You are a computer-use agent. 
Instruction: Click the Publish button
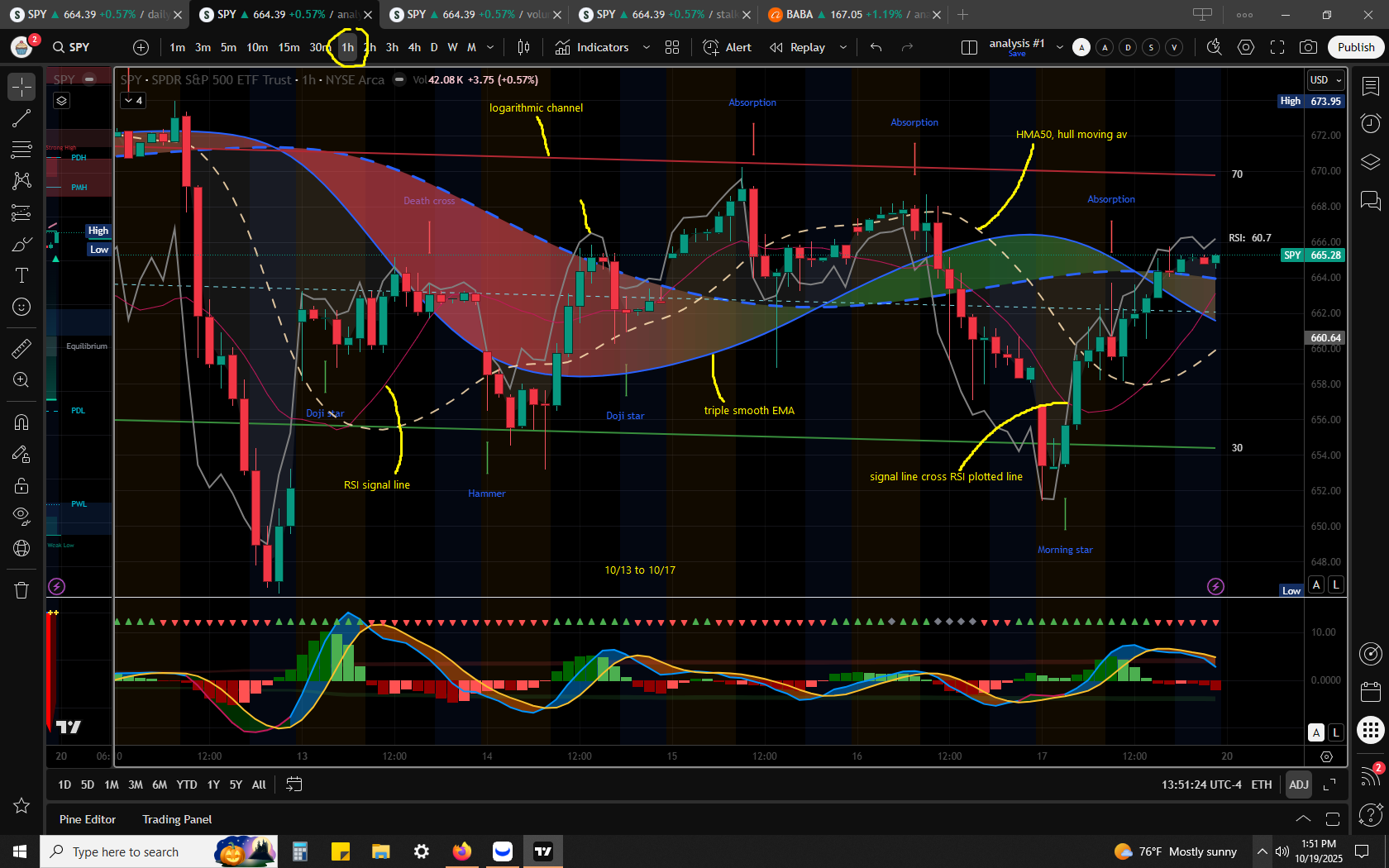click(1356, 47)
